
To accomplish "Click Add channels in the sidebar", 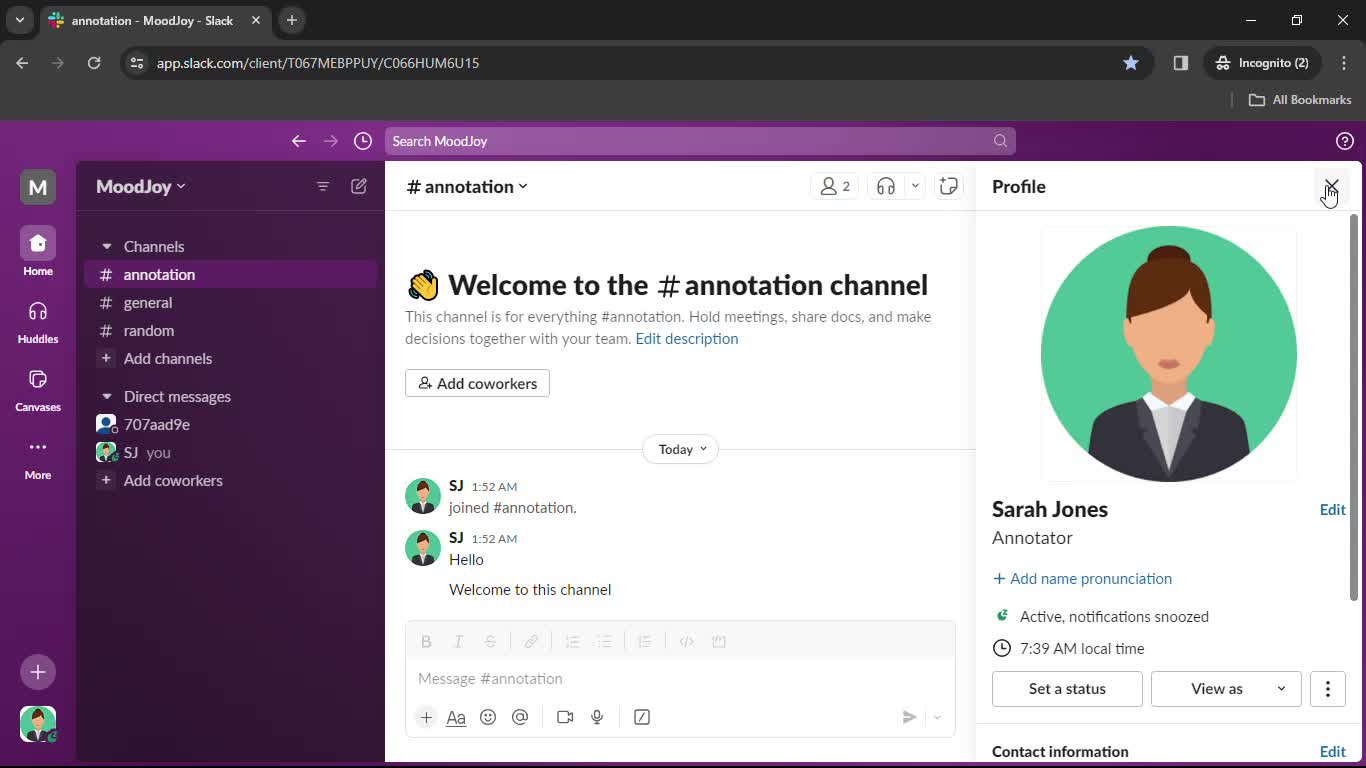I will 230,358.
